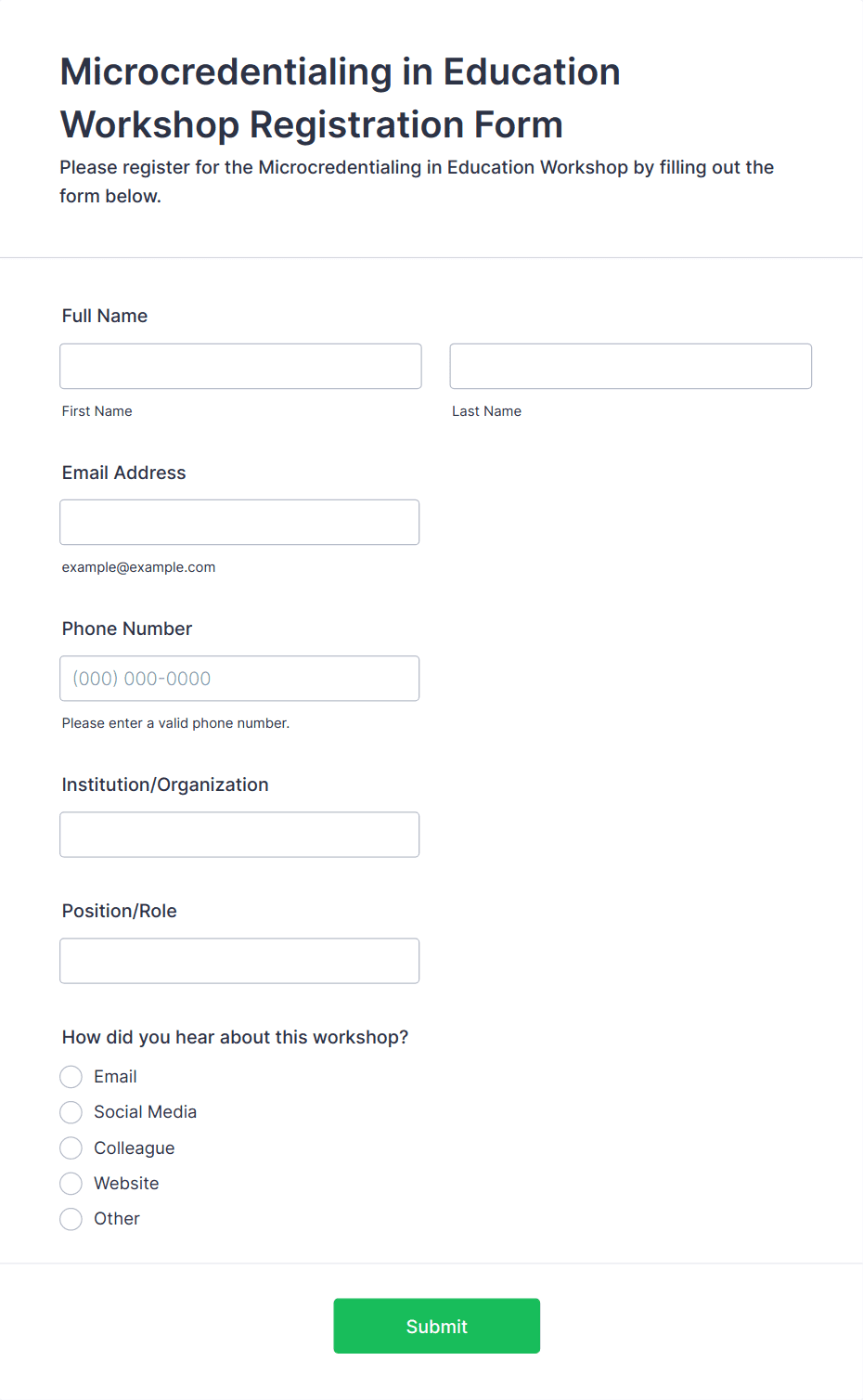Pick the Colleague radio option
Image resolution: width=863 pixels, height=1400 pixels.
pyautogui.click(x=71, y=1148)
